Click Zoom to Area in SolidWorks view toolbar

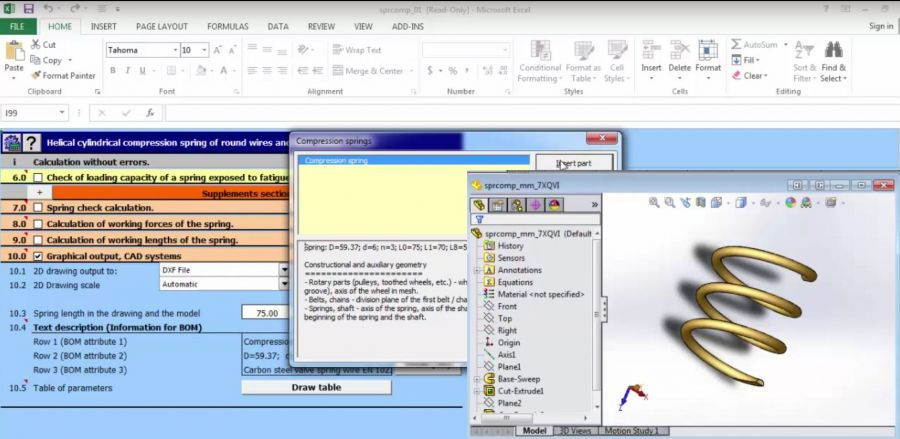pos(669,202)
